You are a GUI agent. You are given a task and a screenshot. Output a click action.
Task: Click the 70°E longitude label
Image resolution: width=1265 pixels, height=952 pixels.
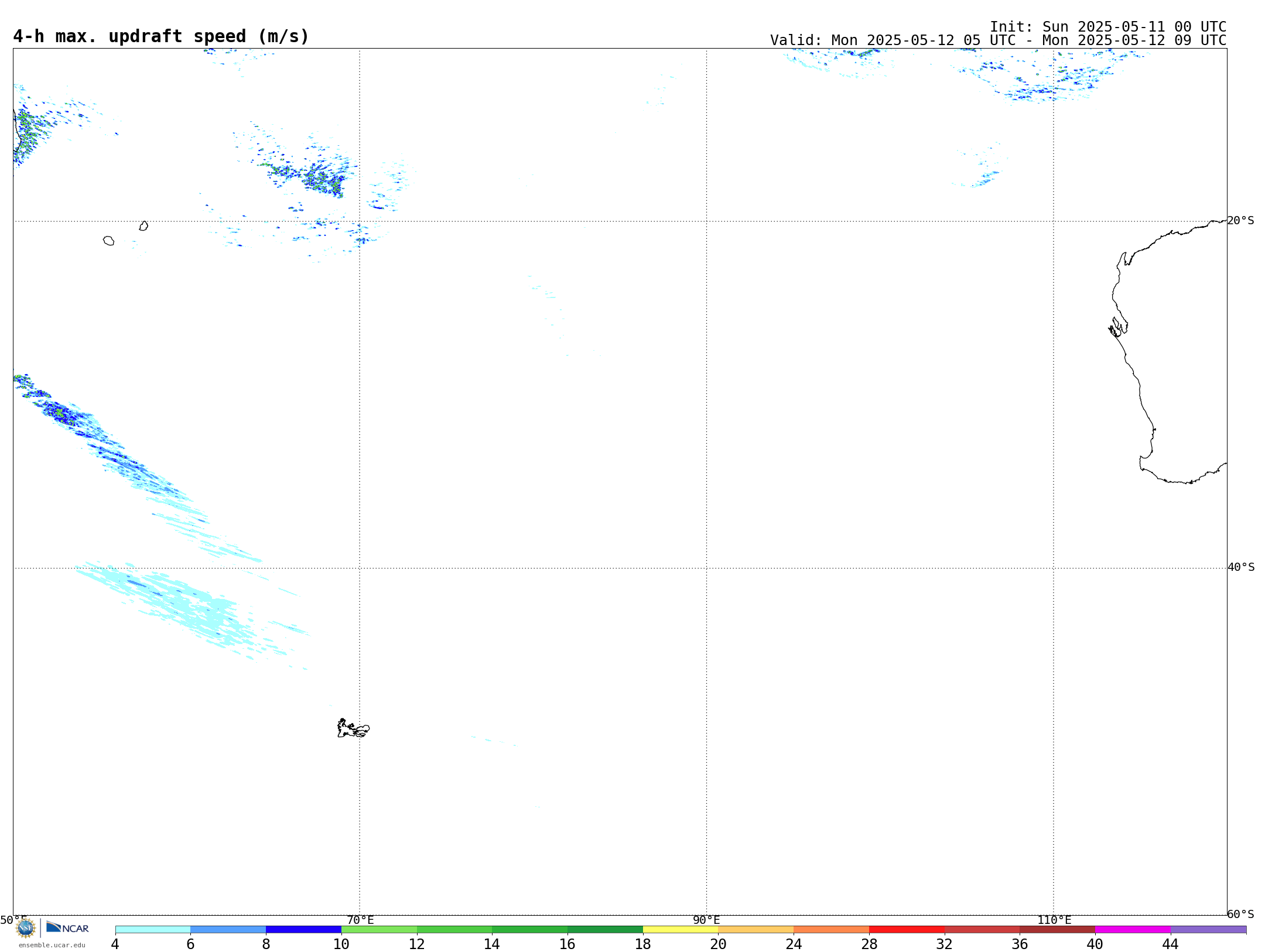pos(360,920)
